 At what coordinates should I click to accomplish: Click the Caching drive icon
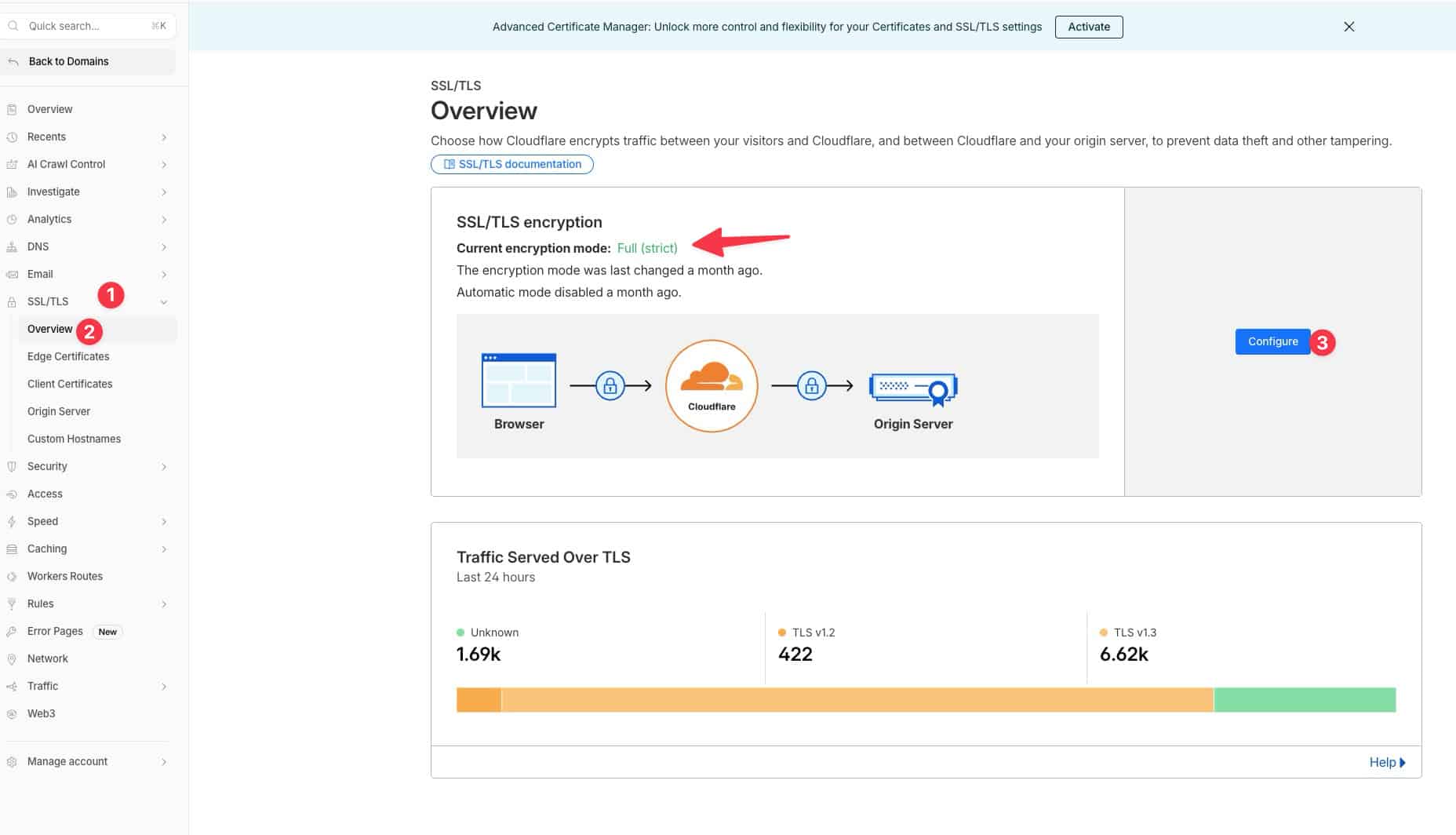tap(12, 549)
